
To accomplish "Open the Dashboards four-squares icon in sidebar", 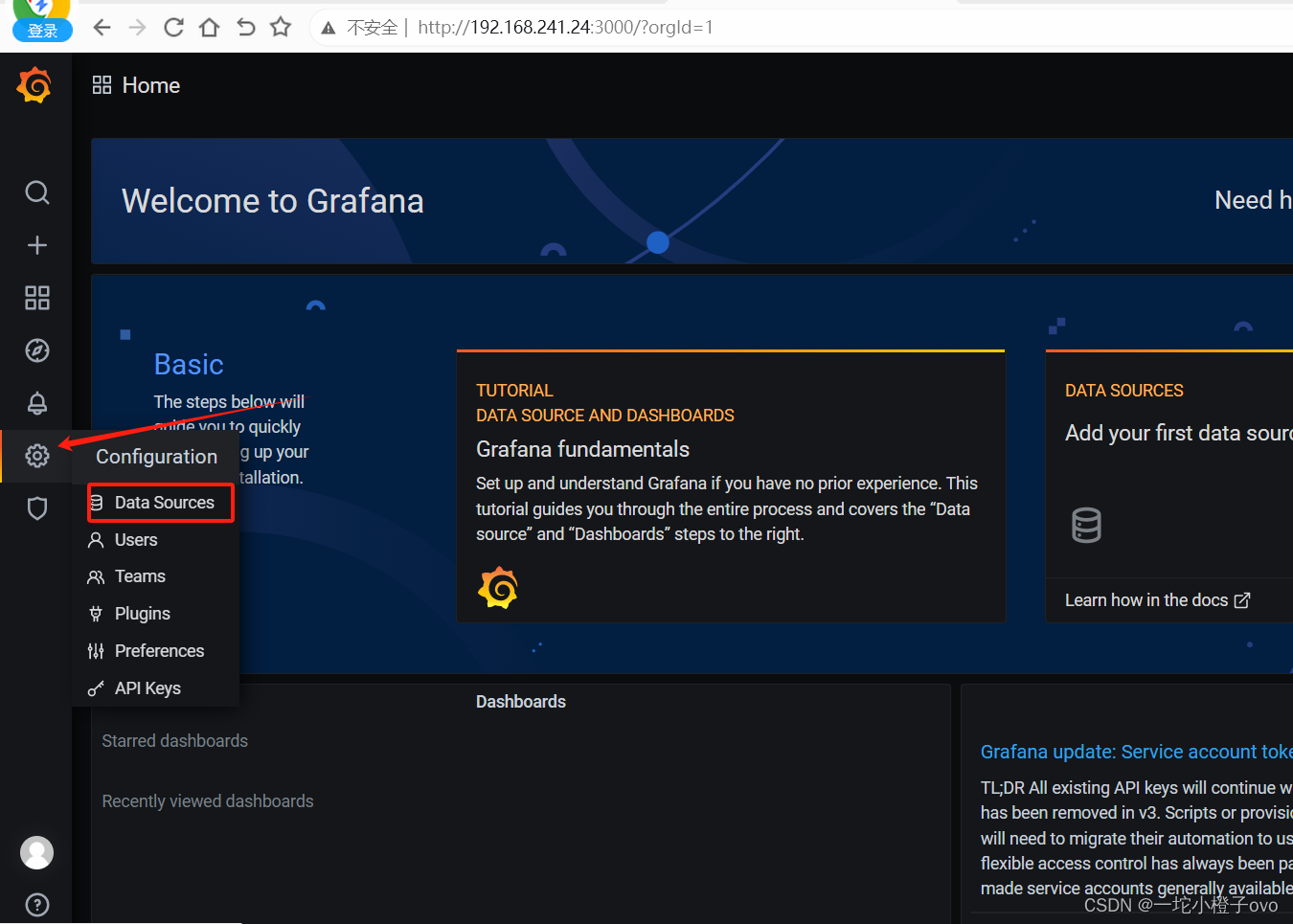I will tap(37, 298).
